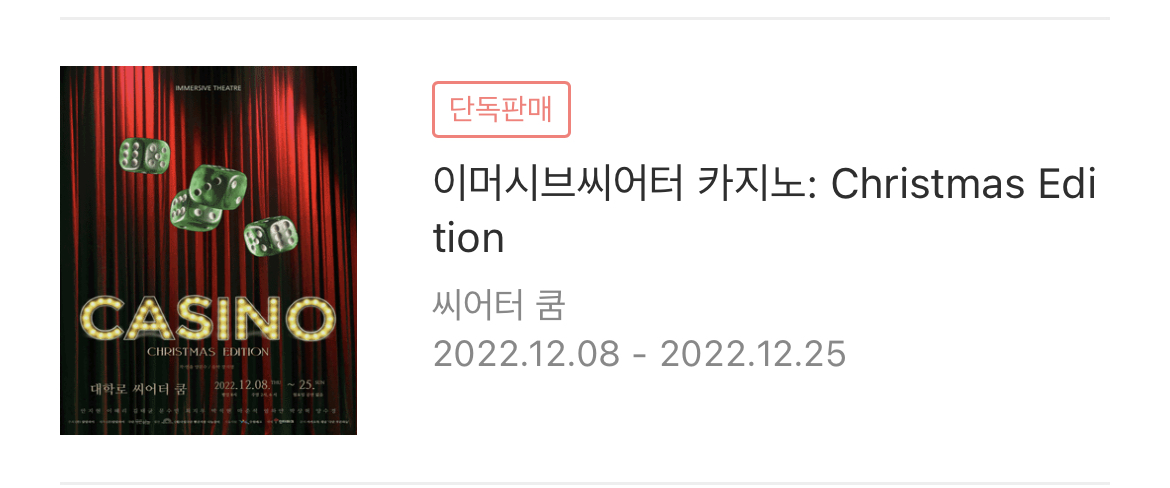Click 'Christmas Edi' text in the listing title
The image size is (1170, 488).
(x=963, y=184)
